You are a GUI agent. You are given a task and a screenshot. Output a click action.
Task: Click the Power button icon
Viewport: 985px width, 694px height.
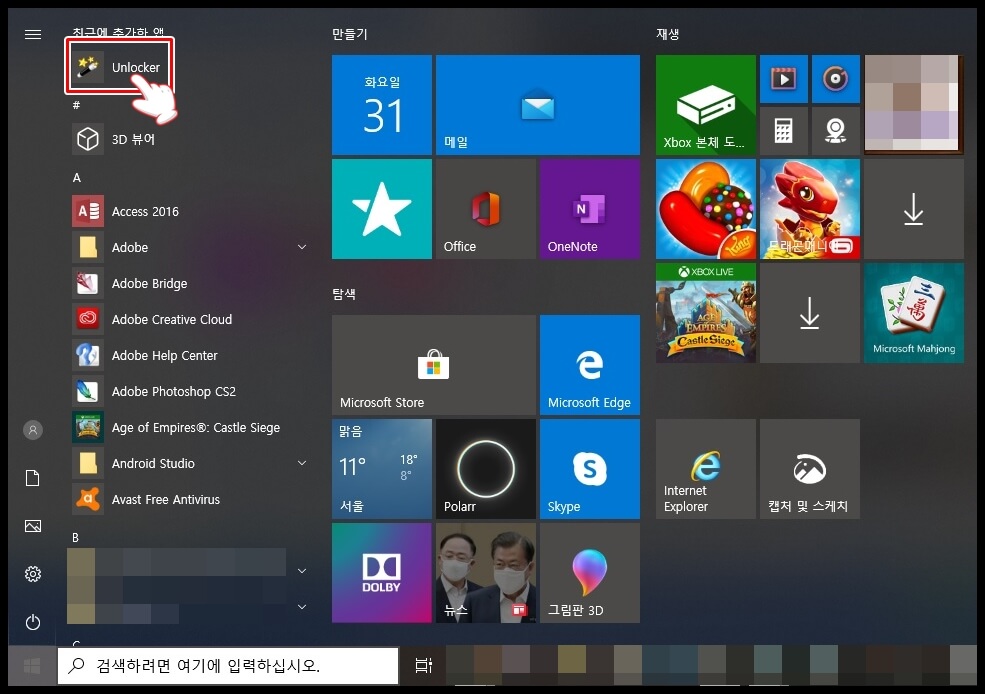tap(33, 622)
